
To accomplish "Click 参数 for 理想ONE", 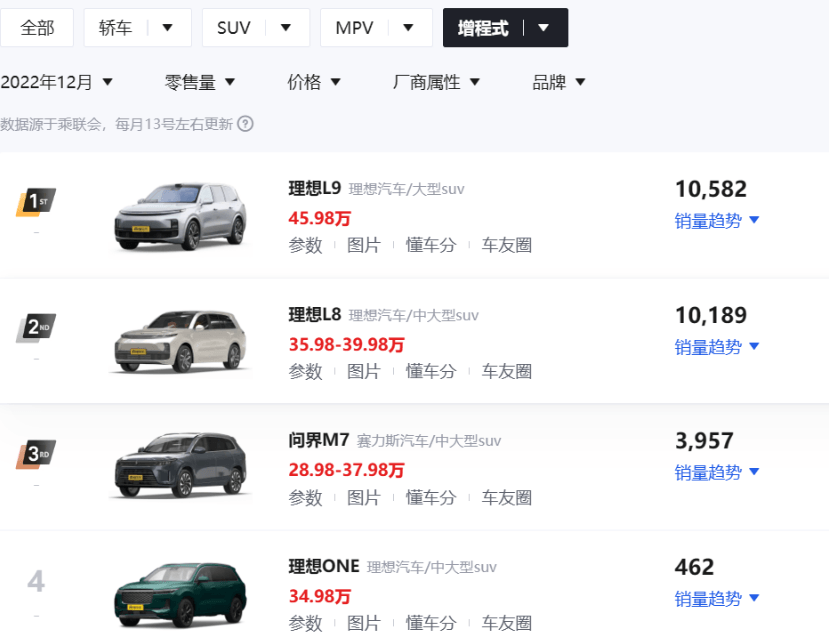I will click(x=306, y=623).
